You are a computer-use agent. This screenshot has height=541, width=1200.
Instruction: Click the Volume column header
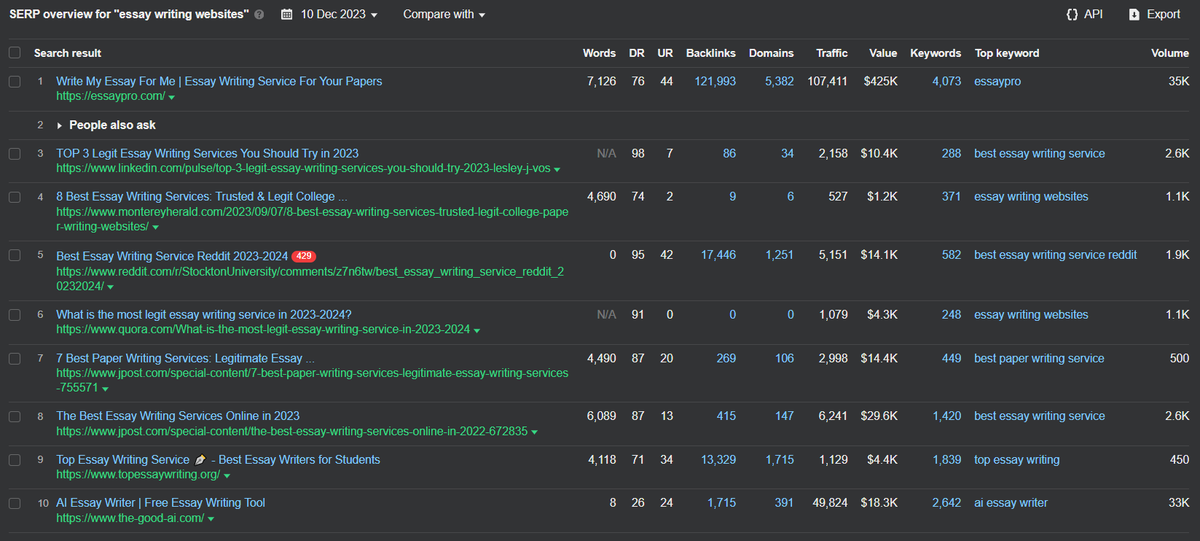click(1170, 53)
